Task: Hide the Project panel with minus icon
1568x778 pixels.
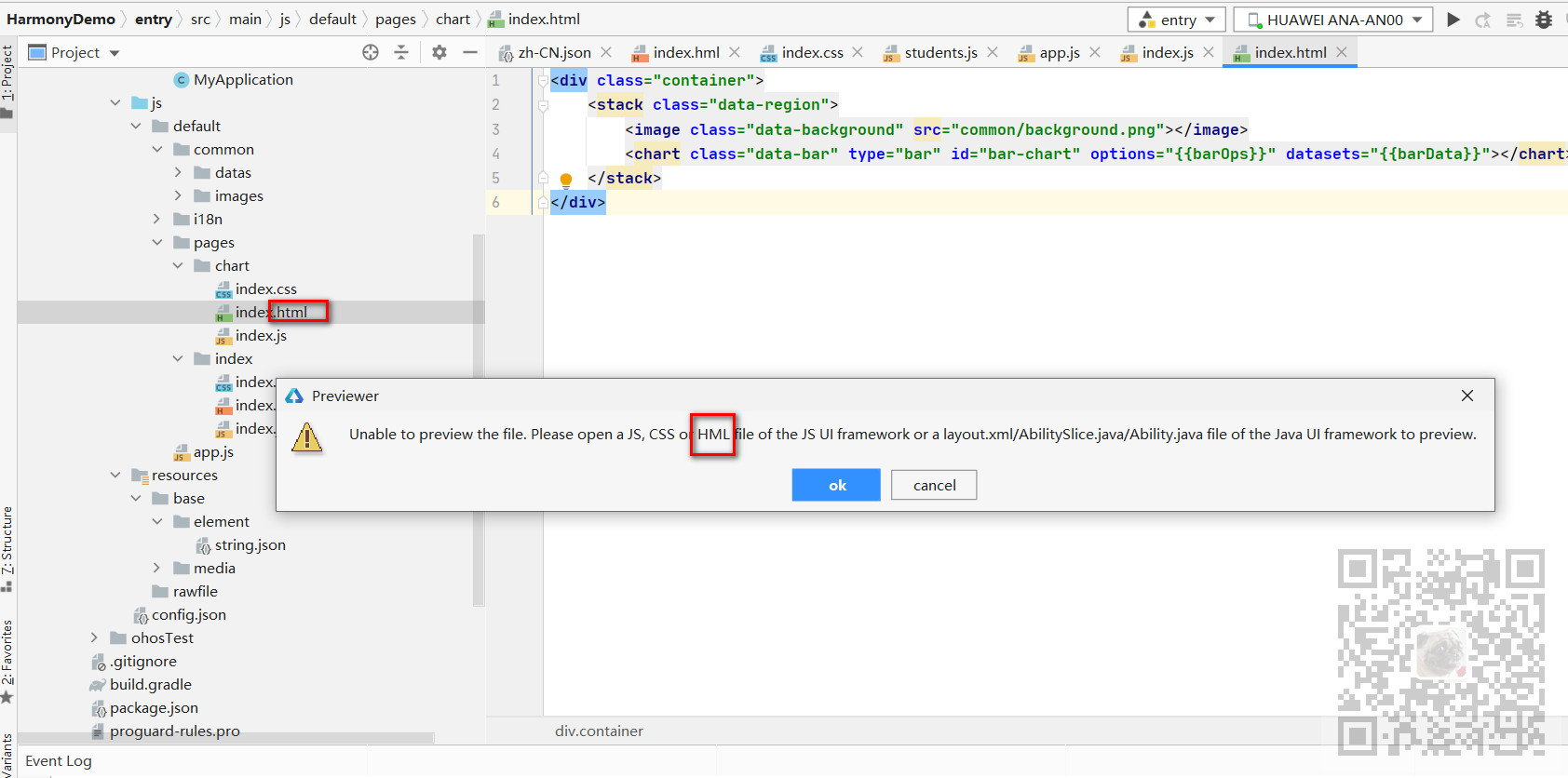Action: tap(470, 52)
